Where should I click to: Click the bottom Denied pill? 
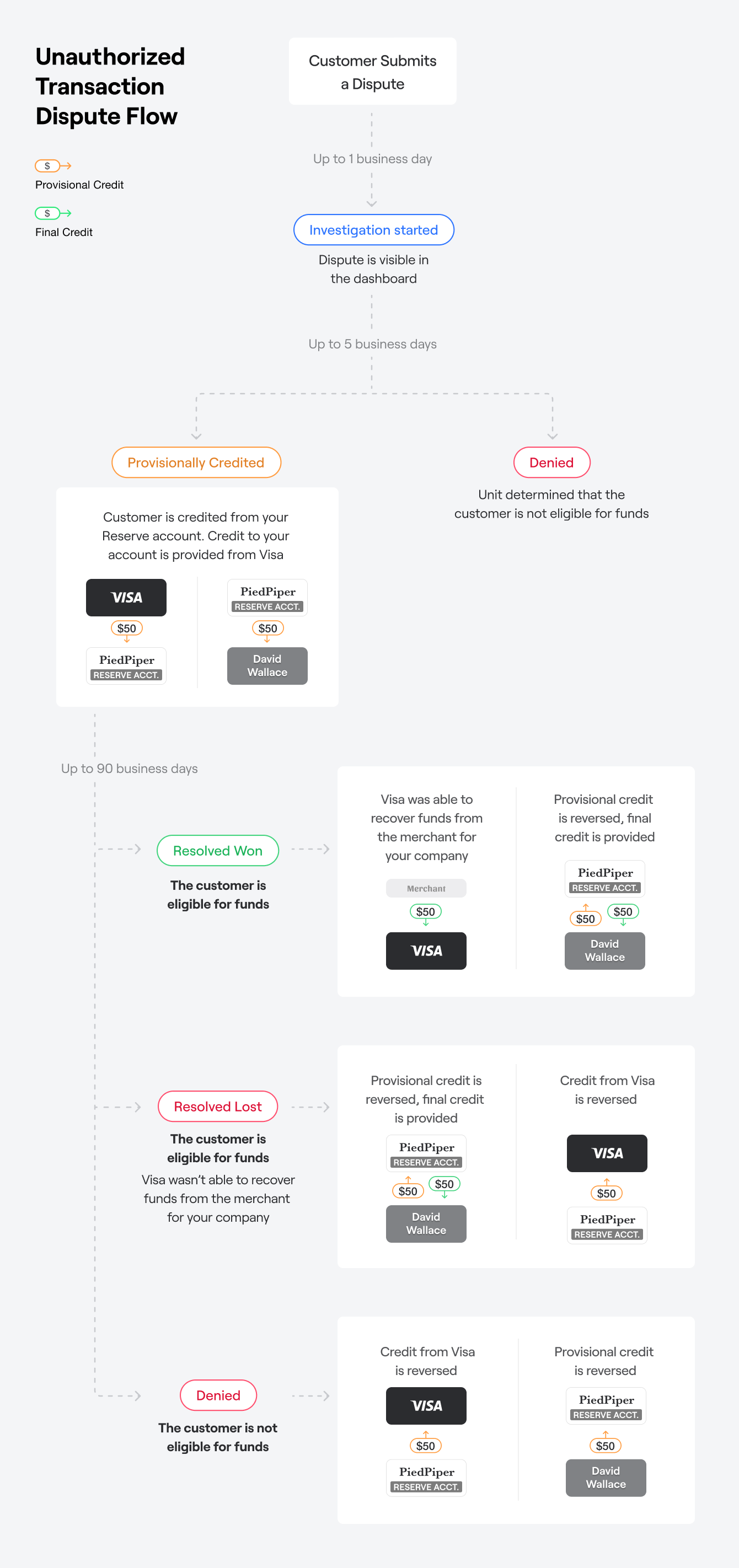(x=218, y=1394)
